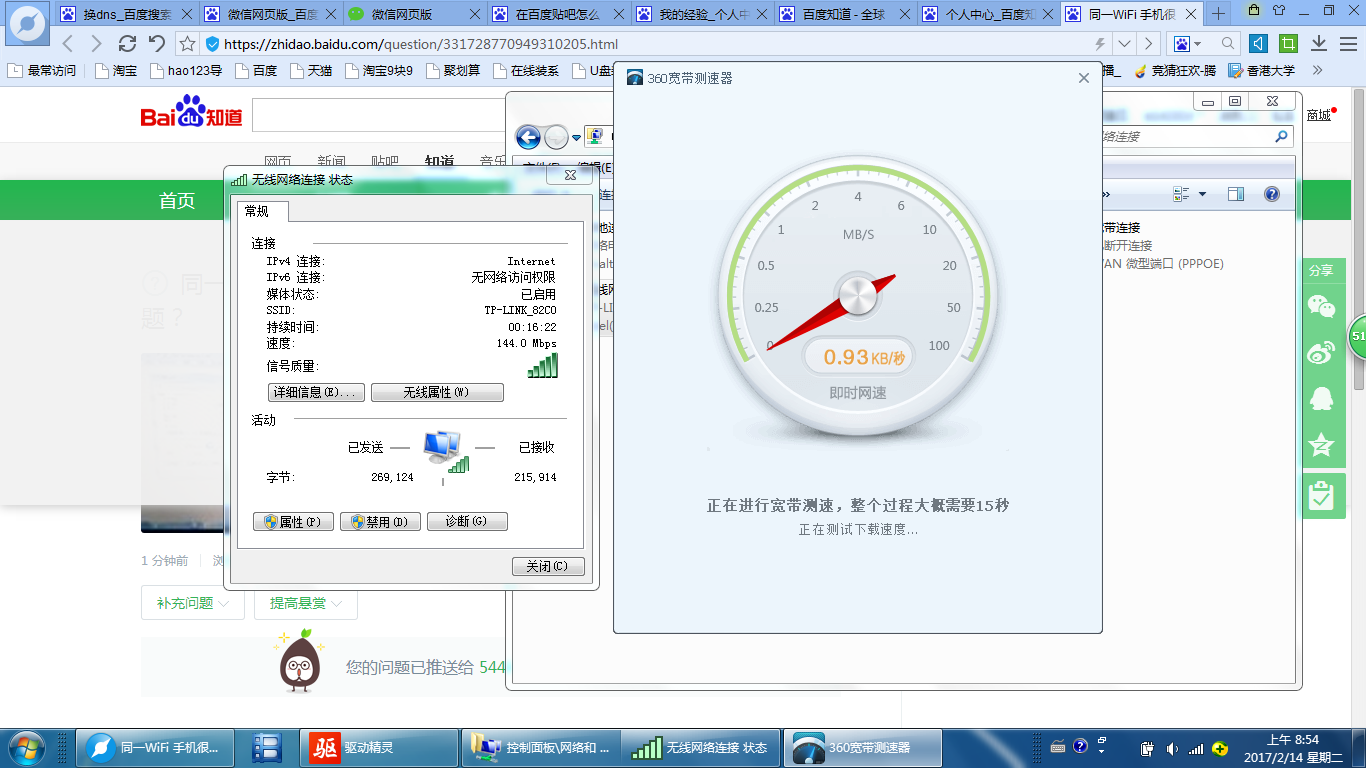The width and height of the screenshot is (1366, 768).
Task: Click the Qzone star share icon
Action: 1322,444
